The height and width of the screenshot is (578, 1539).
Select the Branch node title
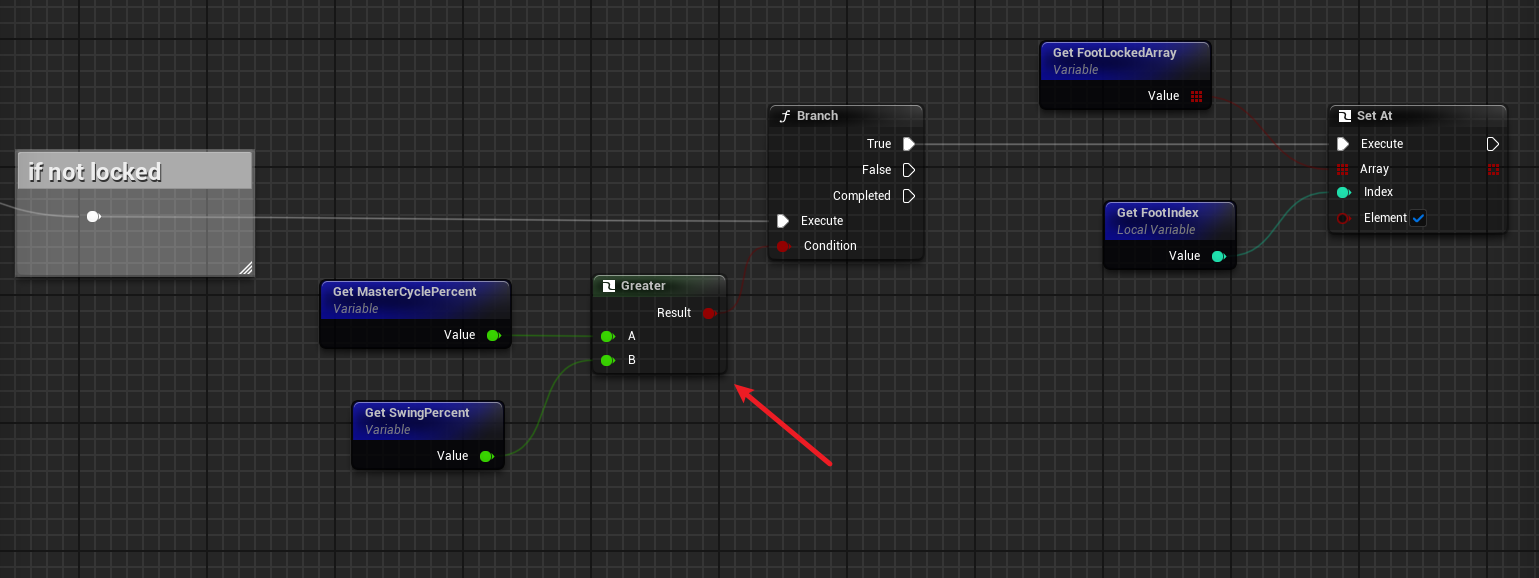coord(817,116)
